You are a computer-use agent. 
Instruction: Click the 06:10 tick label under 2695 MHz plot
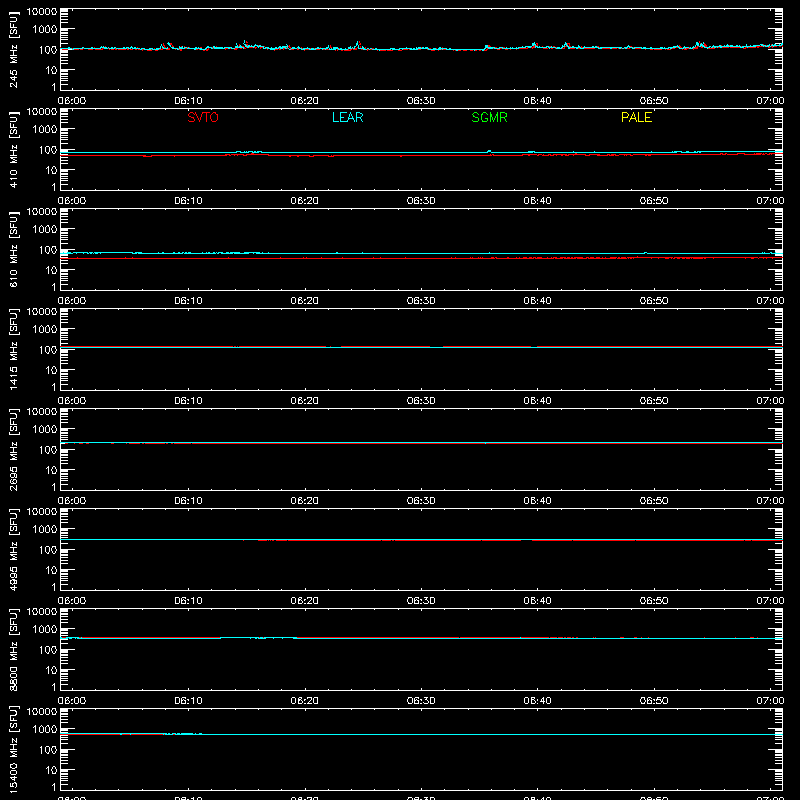click(188, 501)
